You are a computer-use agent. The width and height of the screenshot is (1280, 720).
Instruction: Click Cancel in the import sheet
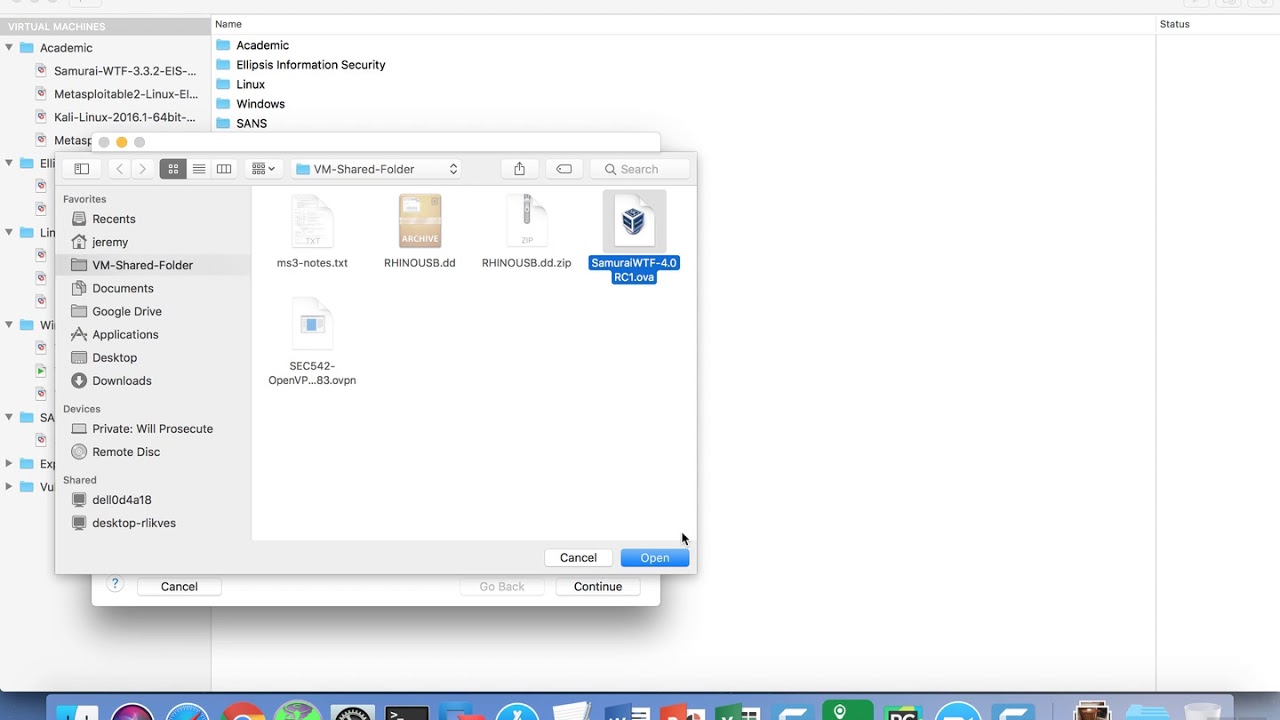179,586
